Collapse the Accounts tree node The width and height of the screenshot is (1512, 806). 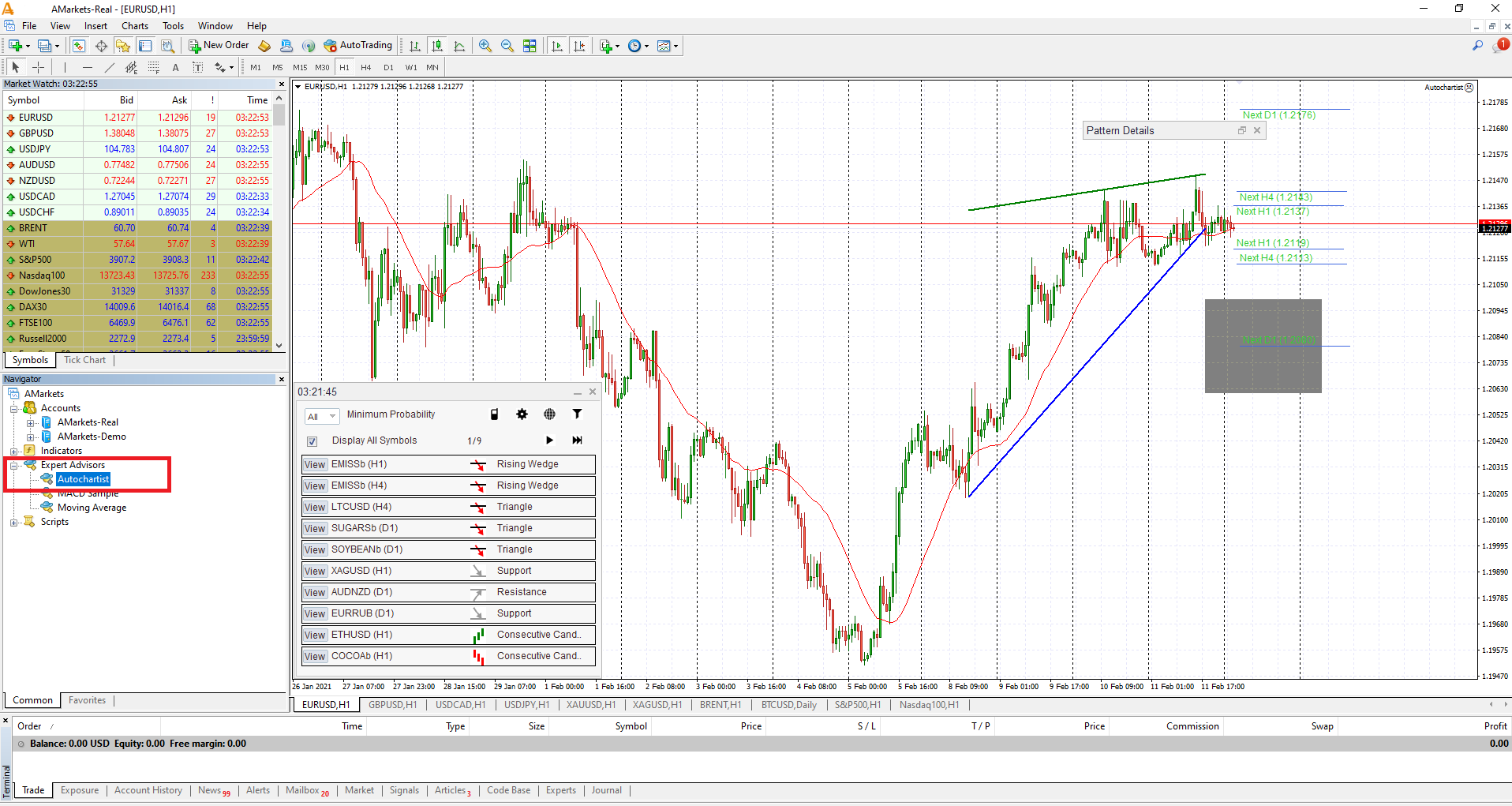[x=14, y=409]
